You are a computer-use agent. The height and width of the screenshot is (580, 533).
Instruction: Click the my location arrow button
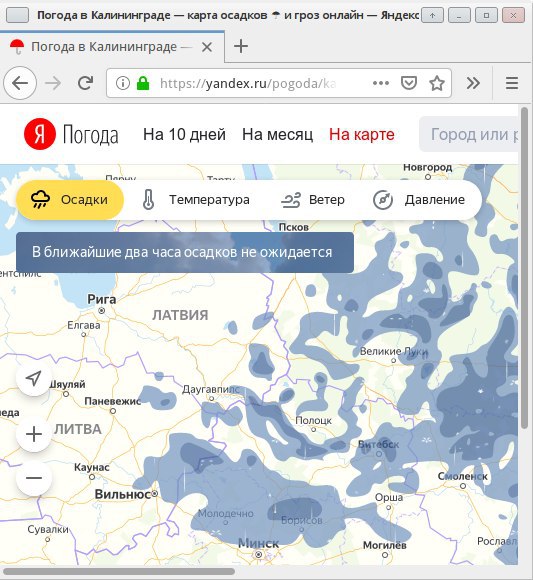pyautogui.click(x=34, y=378)
